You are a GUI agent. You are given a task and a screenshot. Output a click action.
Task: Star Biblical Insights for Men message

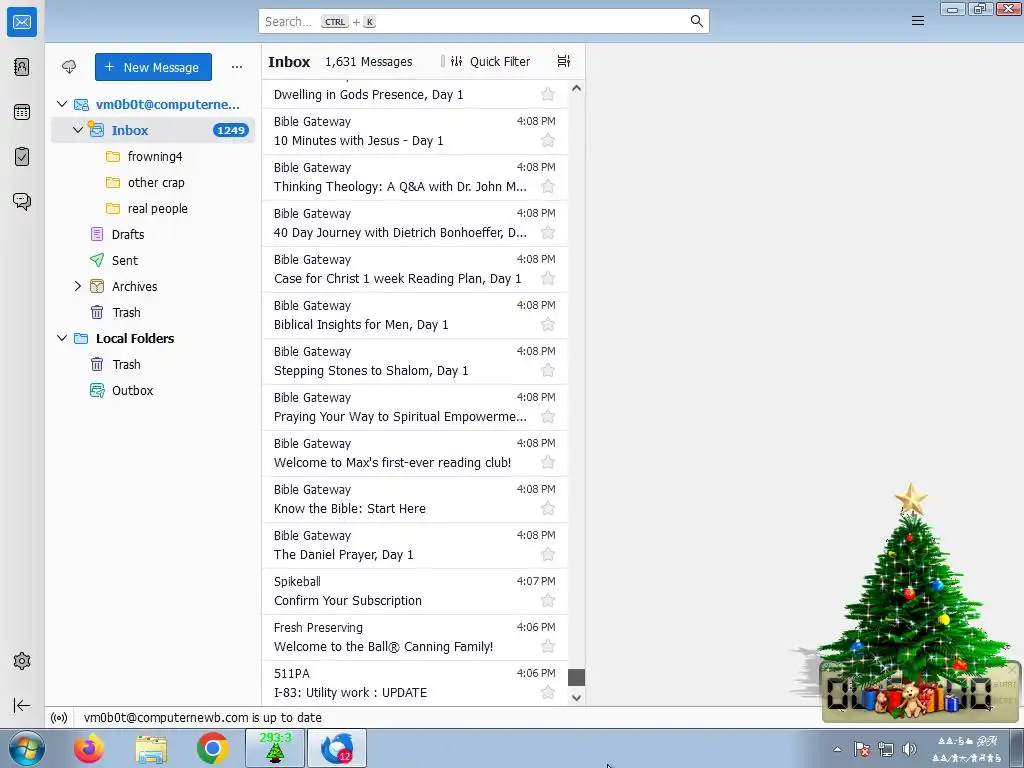tap(548, 325)
